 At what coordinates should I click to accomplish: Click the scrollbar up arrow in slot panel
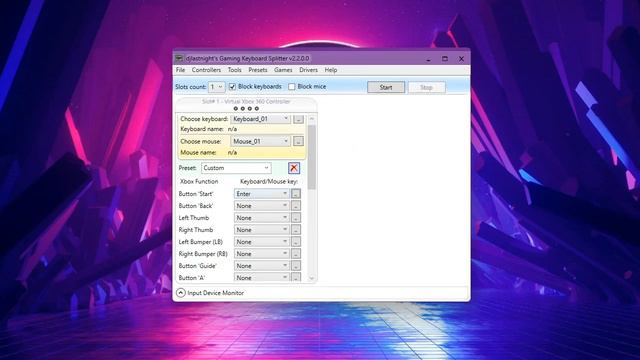point(312,119)
